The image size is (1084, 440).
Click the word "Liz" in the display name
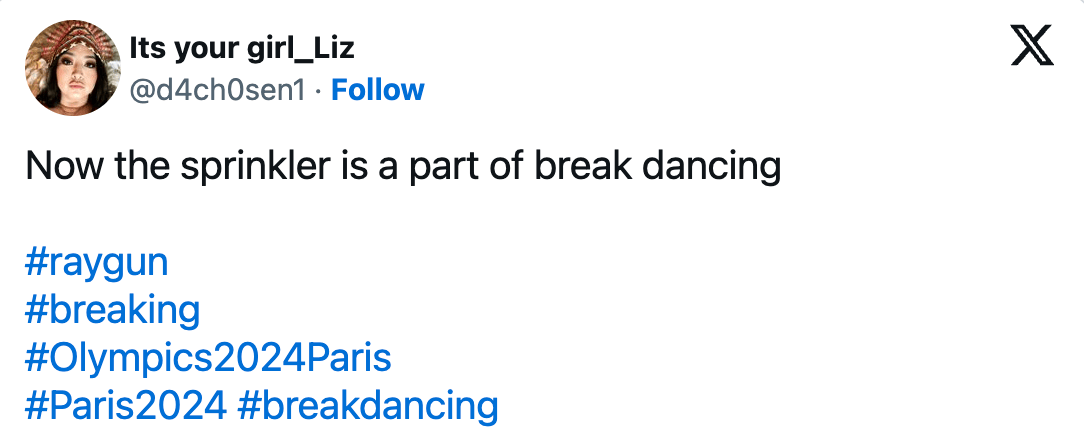click(333, 48)
